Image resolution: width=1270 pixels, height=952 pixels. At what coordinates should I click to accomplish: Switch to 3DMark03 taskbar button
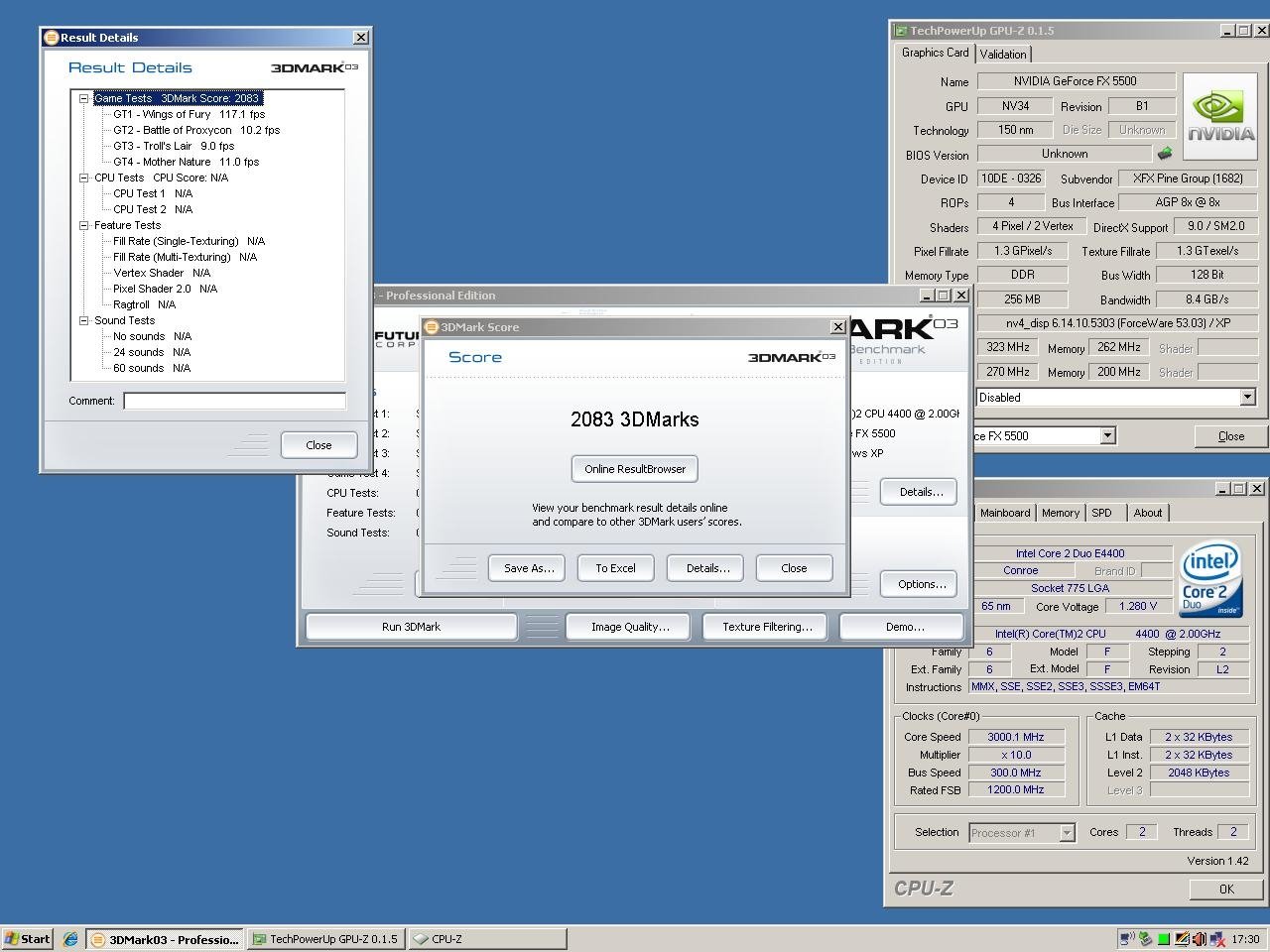(x=165, y=939)
